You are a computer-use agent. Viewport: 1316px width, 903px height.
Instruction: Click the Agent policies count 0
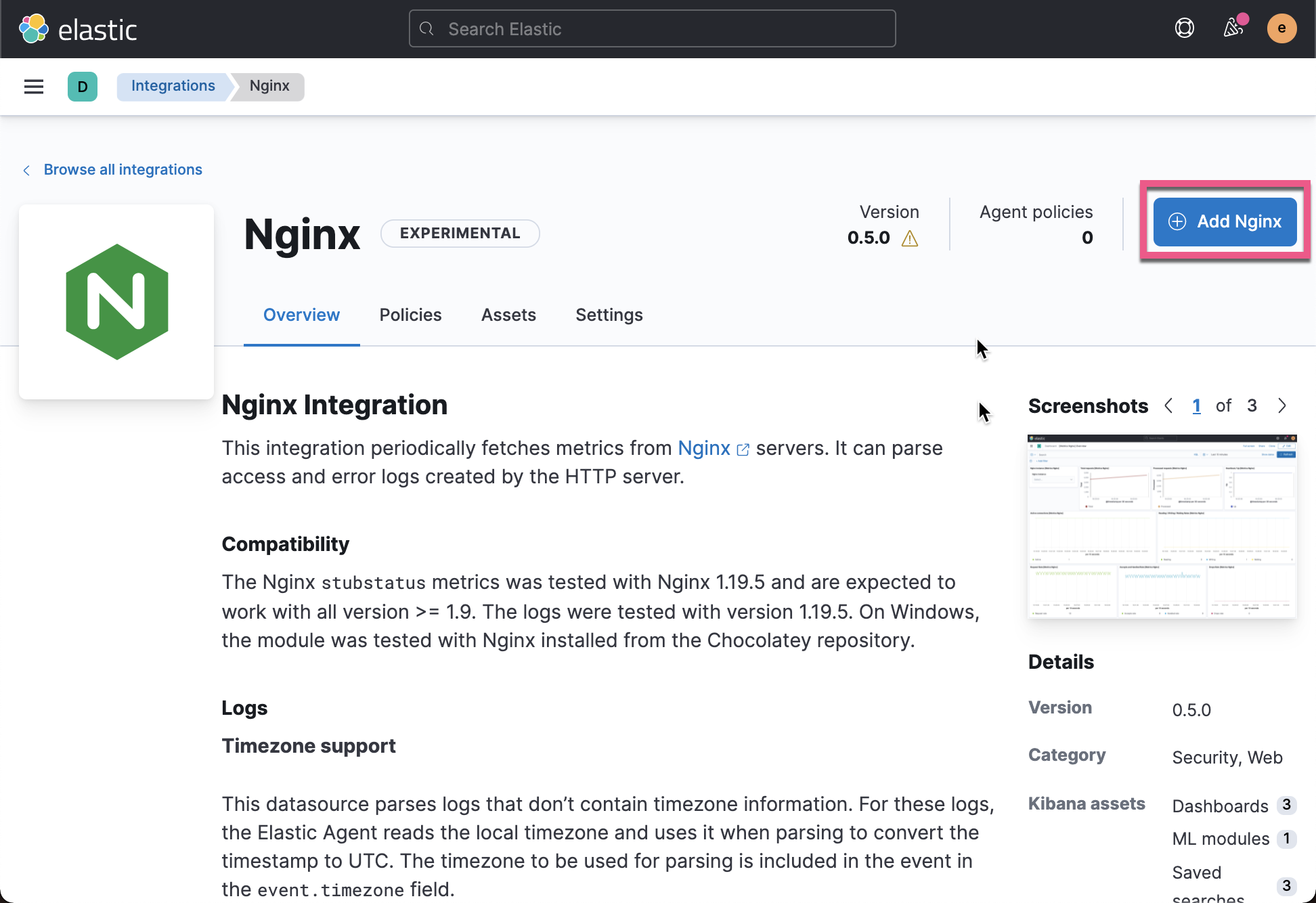(1087, 238)
